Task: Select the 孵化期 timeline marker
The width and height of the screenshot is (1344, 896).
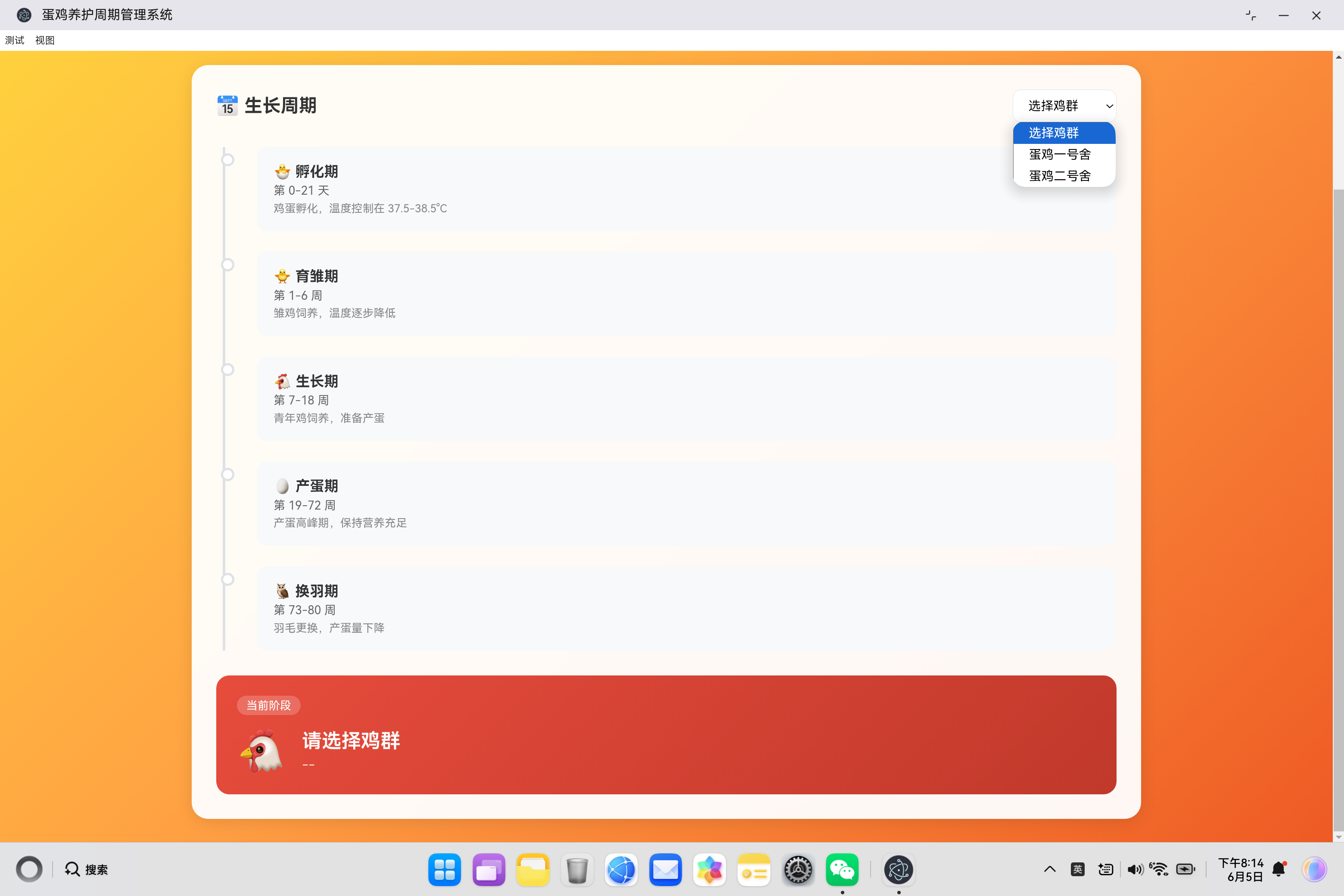Action: click(x=227, y=159)
